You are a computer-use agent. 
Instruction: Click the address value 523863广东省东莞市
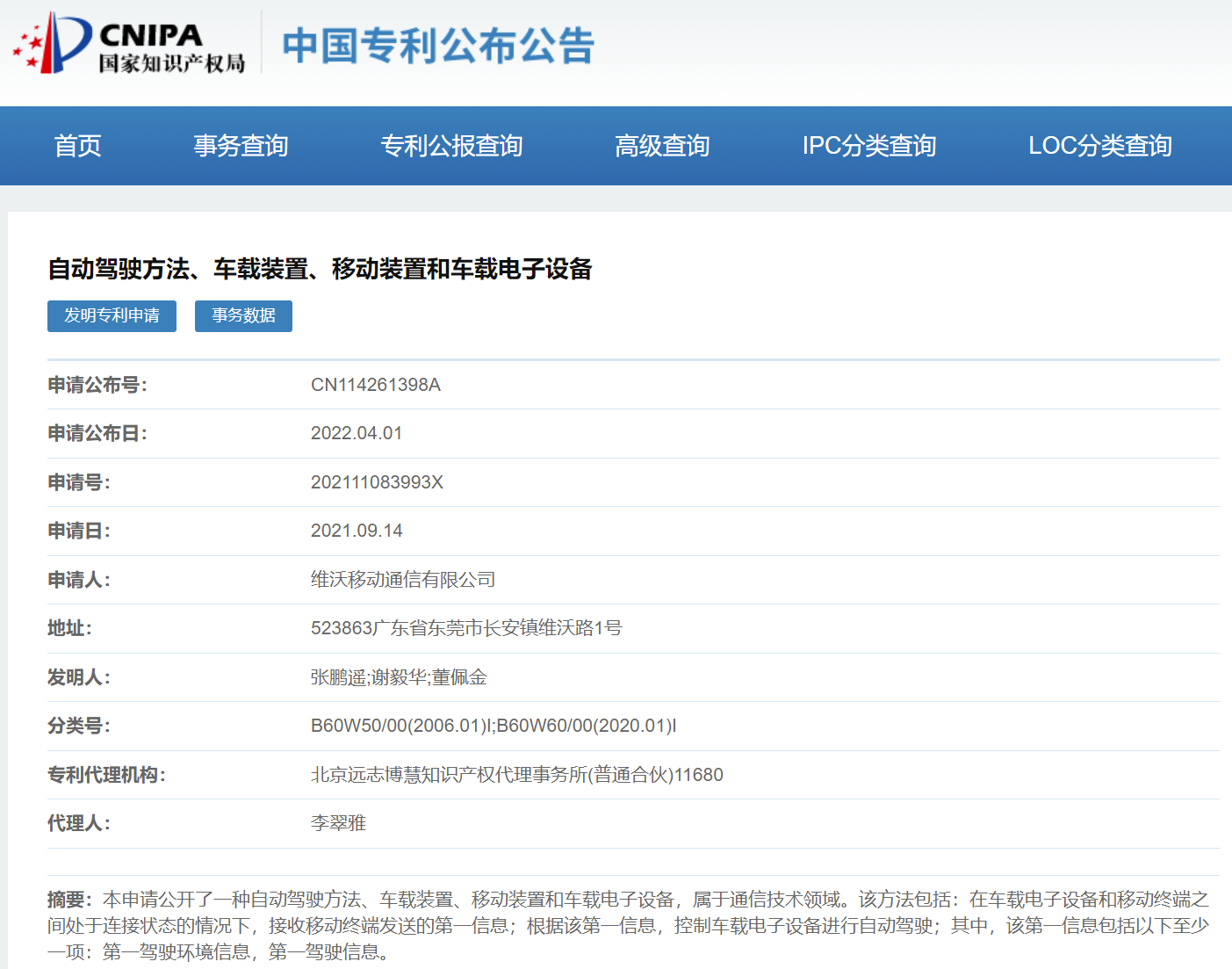point(465,628)
